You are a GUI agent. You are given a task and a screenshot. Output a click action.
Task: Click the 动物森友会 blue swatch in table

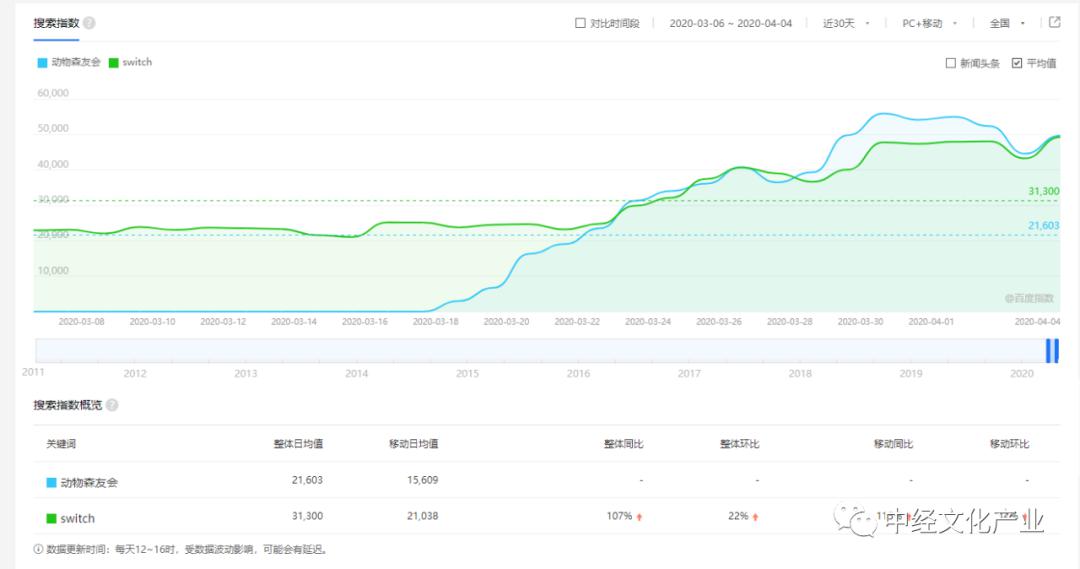coord(51,483)
